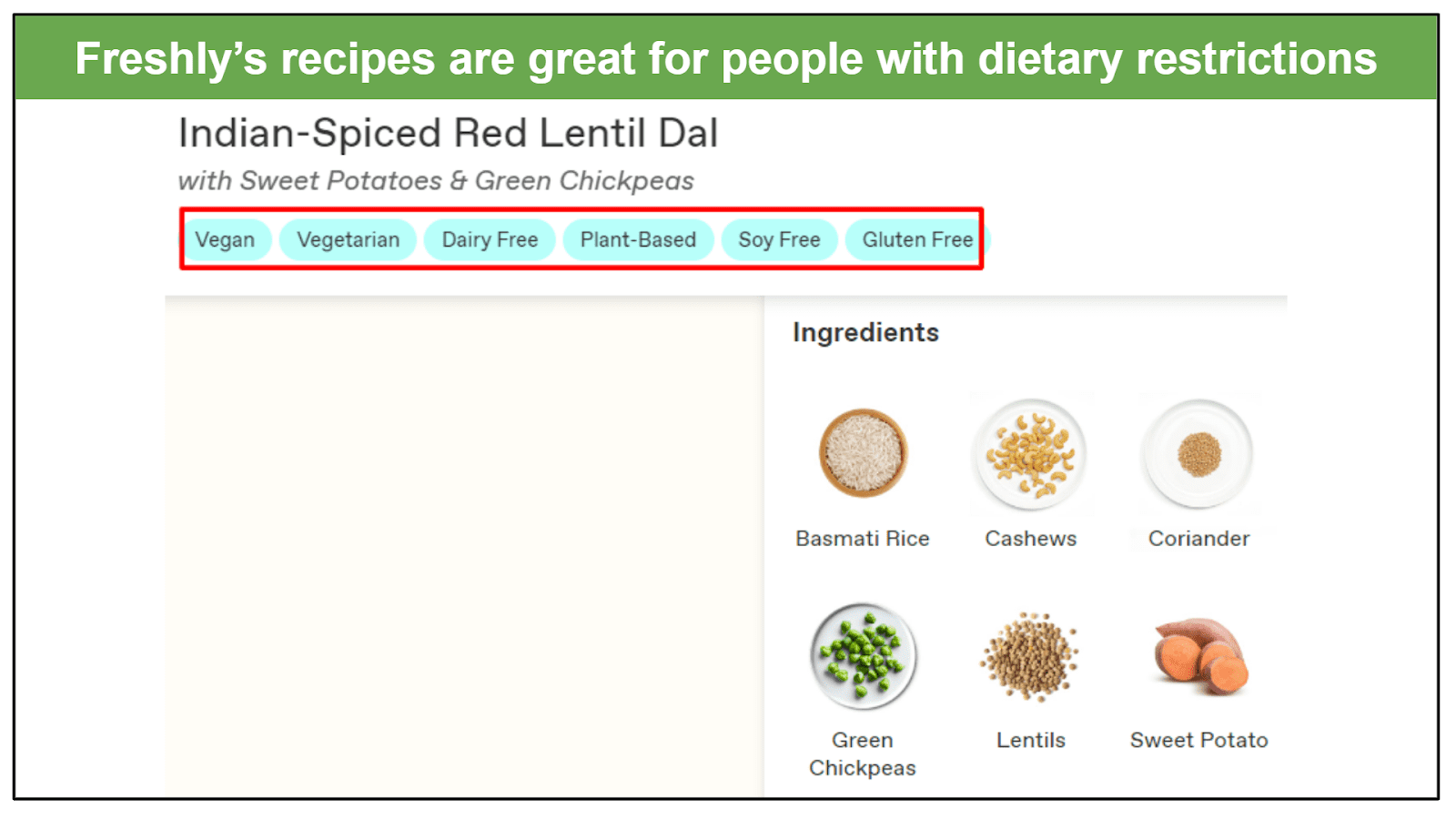Image resolution: width=1456 pixels, height=819 pixels.
Task: Select the Dairy Free tag
Action: pos(490,240)
